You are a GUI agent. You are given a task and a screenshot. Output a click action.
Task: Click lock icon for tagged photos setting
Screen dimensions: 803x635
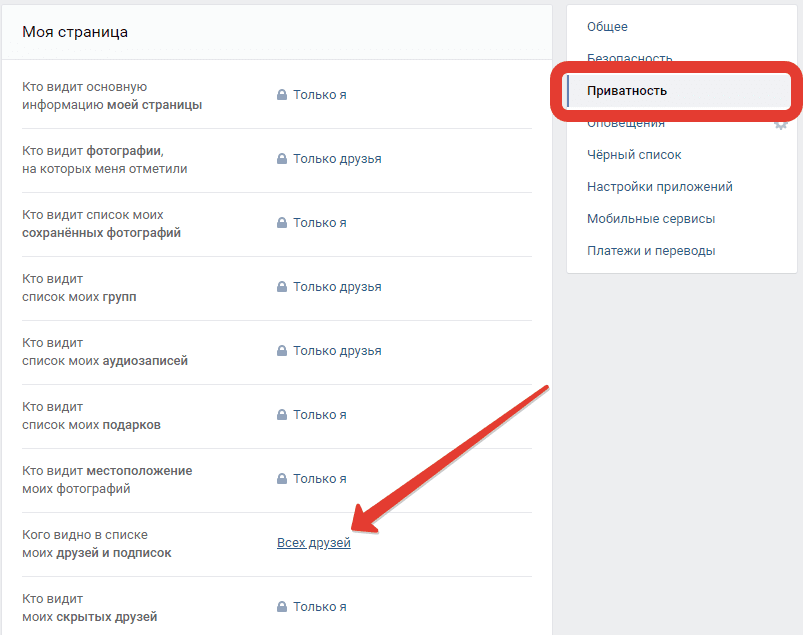click(x=282, y=159)
